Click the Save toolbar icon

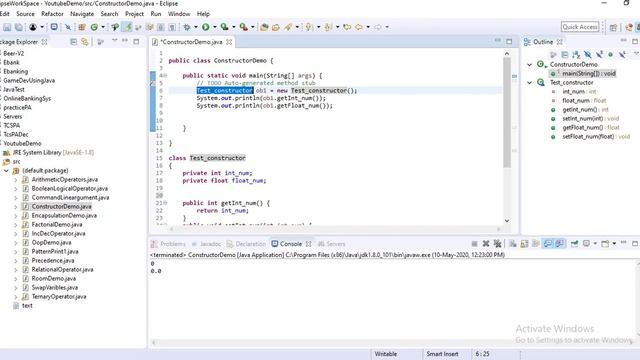(7, 27)
